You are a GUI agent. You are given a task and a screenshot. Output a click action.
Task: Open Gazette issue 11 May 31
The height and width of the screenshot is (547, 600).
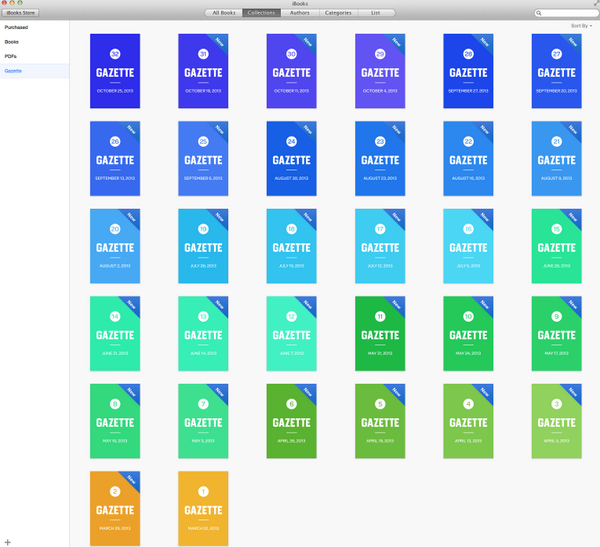380,333
